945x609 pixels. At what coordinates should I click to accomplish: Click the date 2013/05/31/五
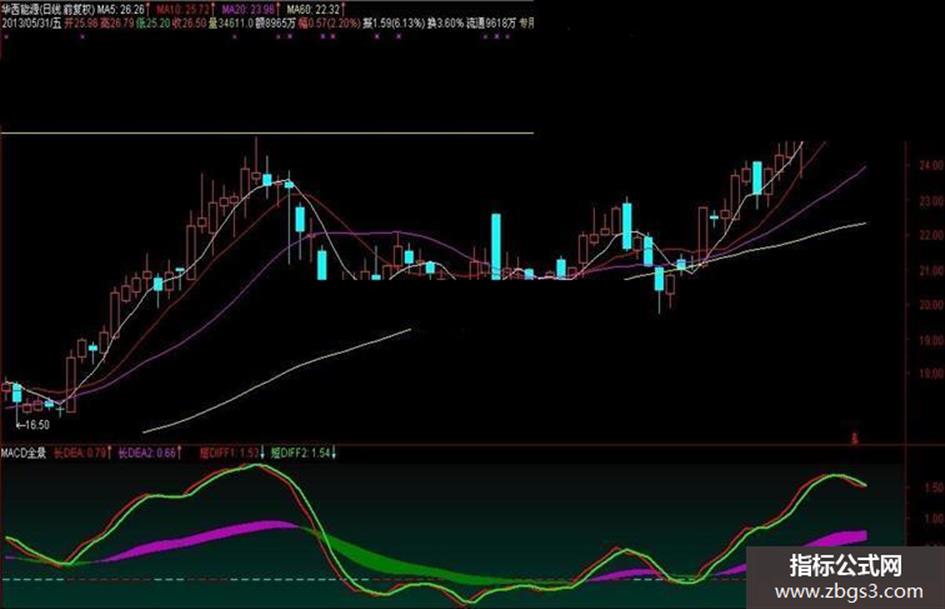[31, 24]
